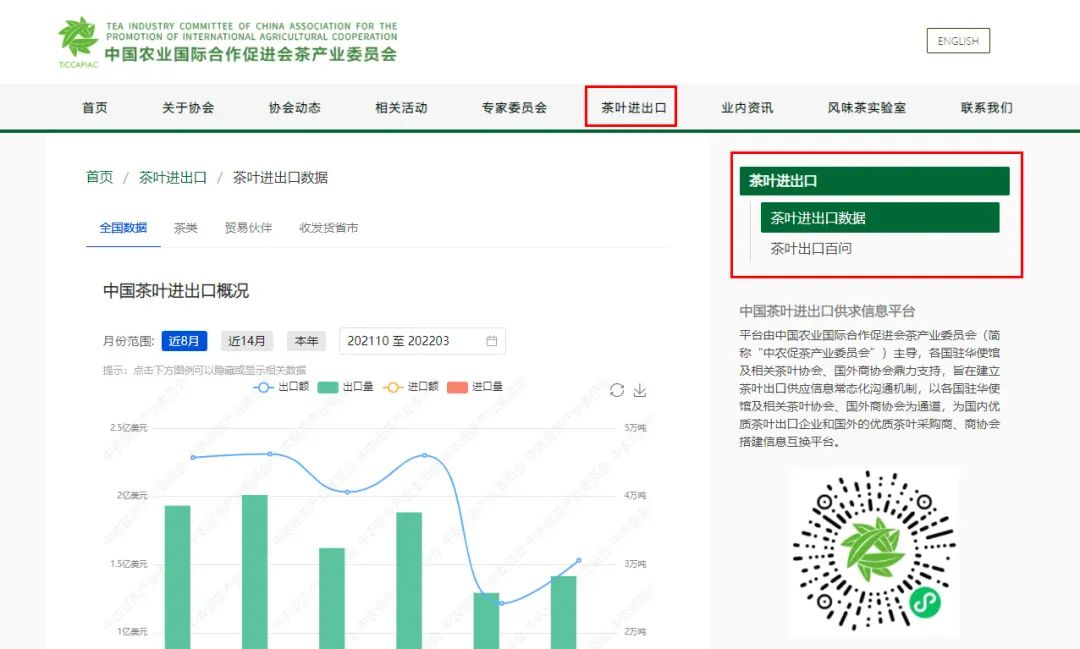Select 茶叶进出口数据 in sidebar

879,218
